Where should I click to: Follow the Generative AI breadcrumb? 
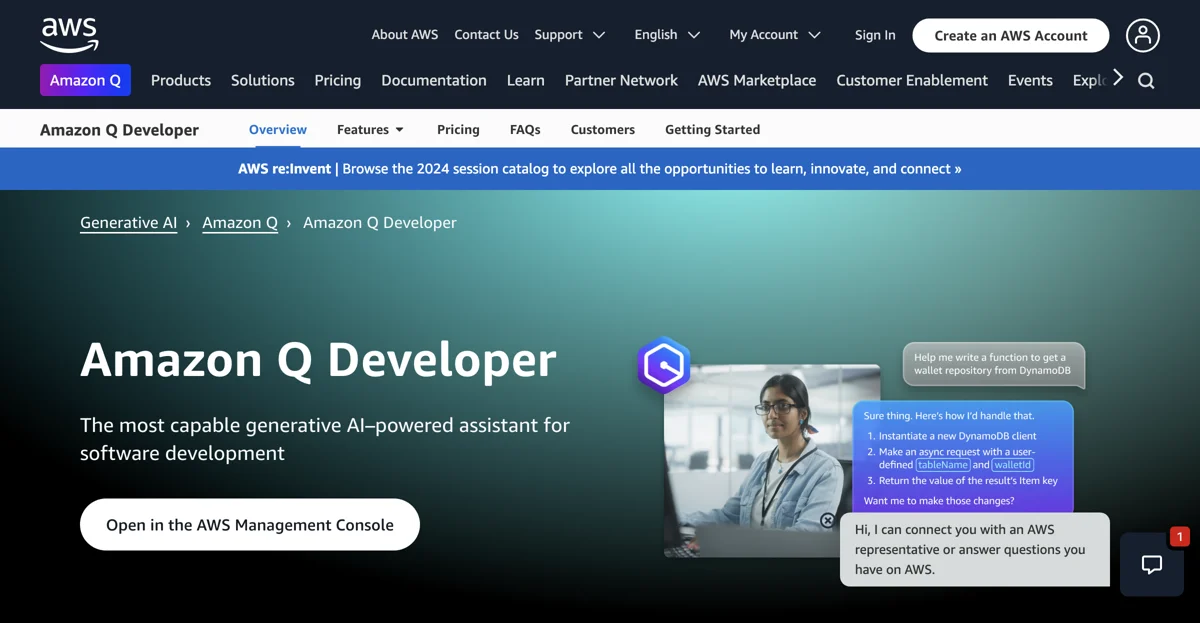128,222
